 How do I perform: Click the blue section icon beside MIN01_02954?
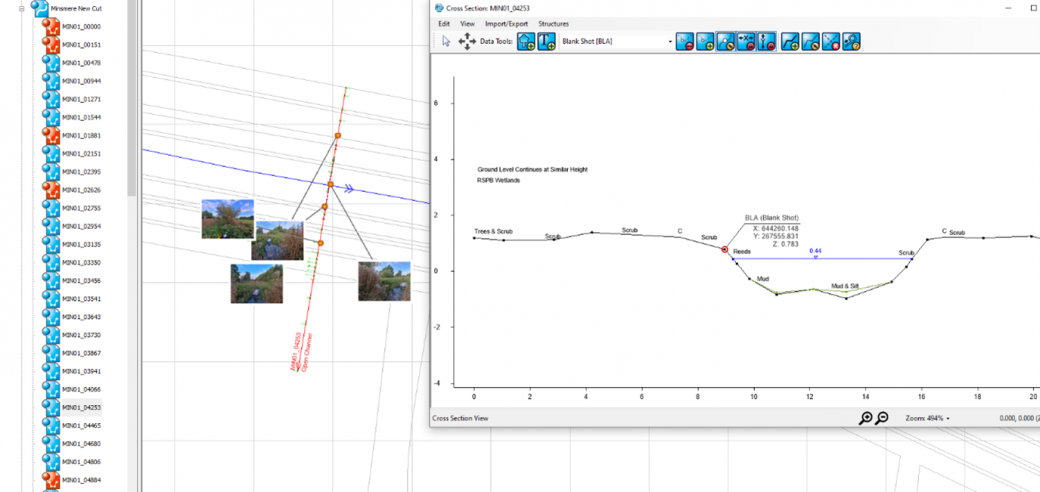click(51, 226)
